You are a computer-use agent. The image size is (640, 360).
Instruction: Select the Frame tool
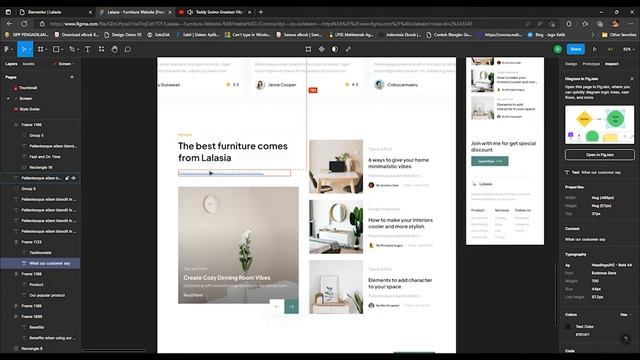[40, 49]
